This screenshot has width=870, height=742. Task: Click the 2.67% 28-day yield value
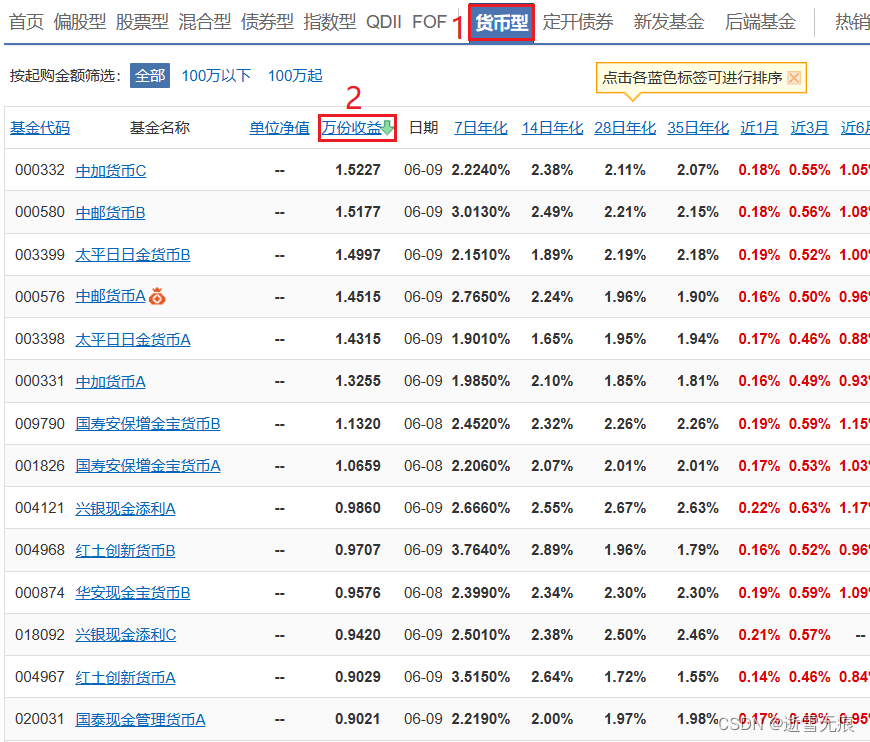(625, 508)
